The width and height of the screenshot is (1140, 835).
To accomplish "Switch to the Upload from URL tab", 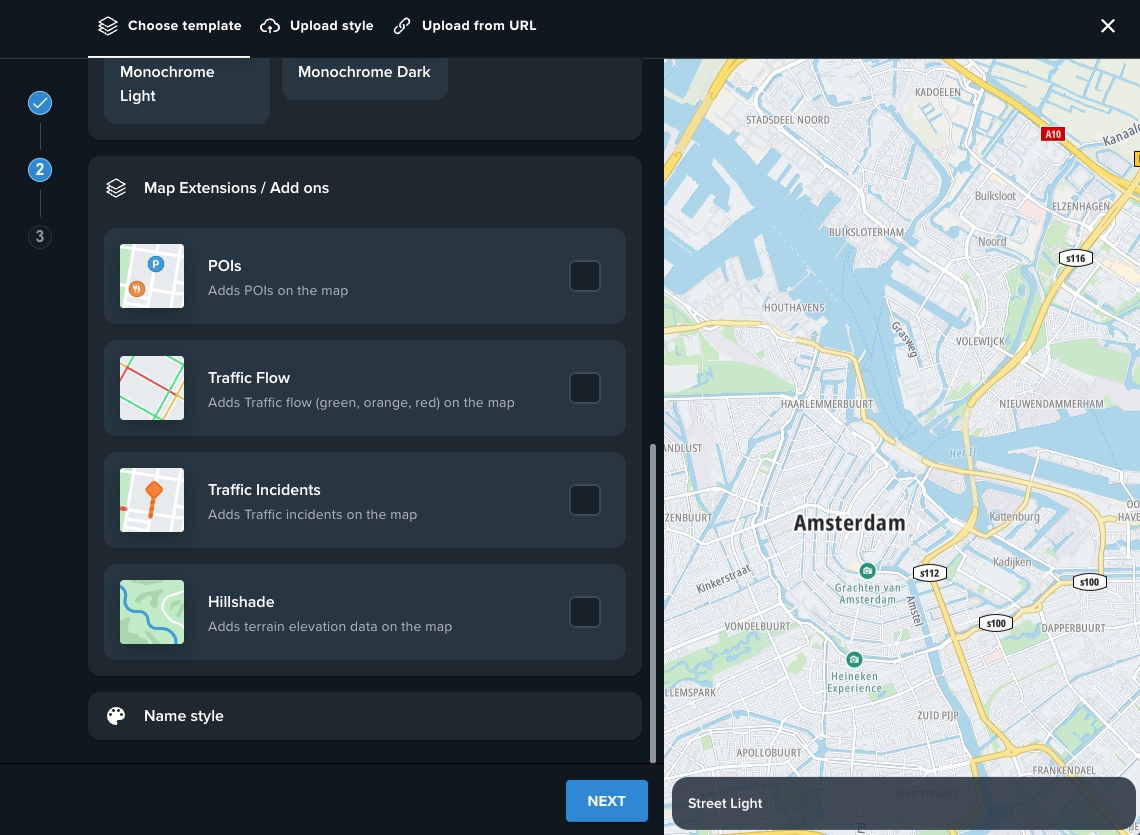I will (x=464, y=26).
